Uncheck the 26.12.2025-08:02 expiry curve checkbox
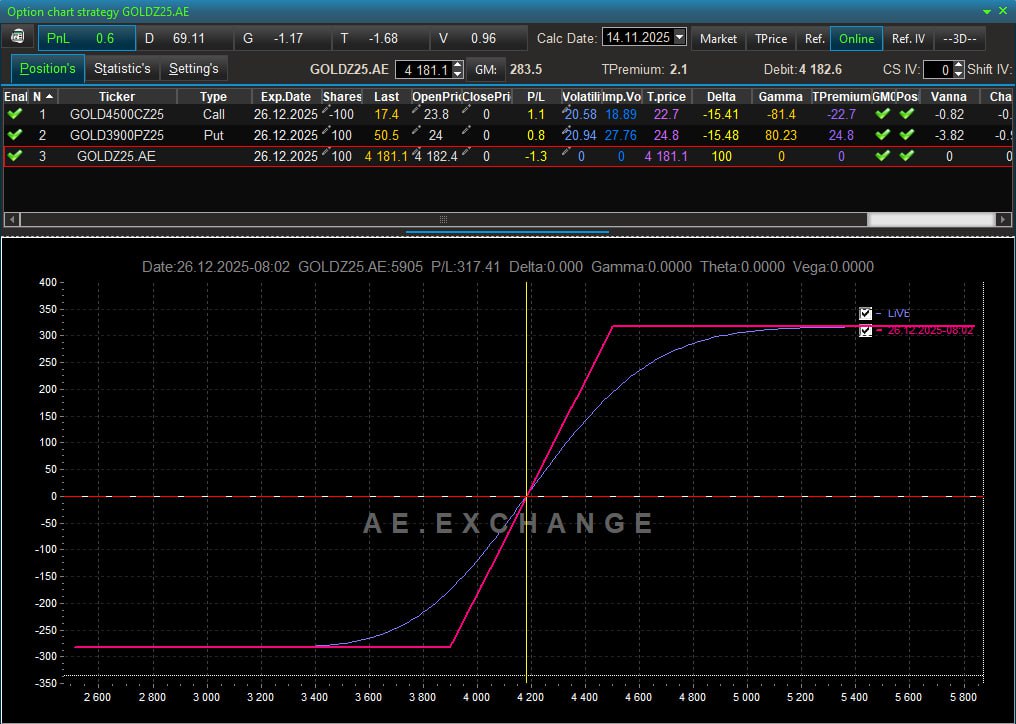The width and height of the screenshot is (1016, 724). (866, 330)
